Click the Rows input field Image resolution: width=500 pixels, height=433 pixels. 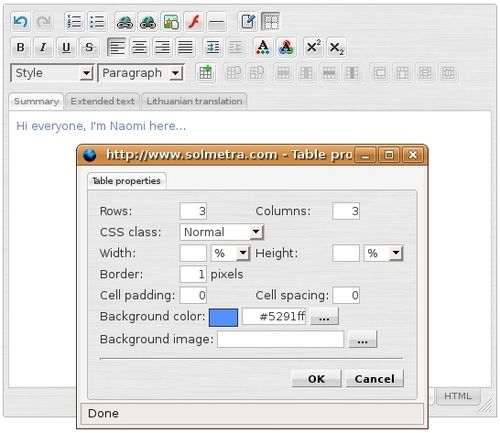193,211
